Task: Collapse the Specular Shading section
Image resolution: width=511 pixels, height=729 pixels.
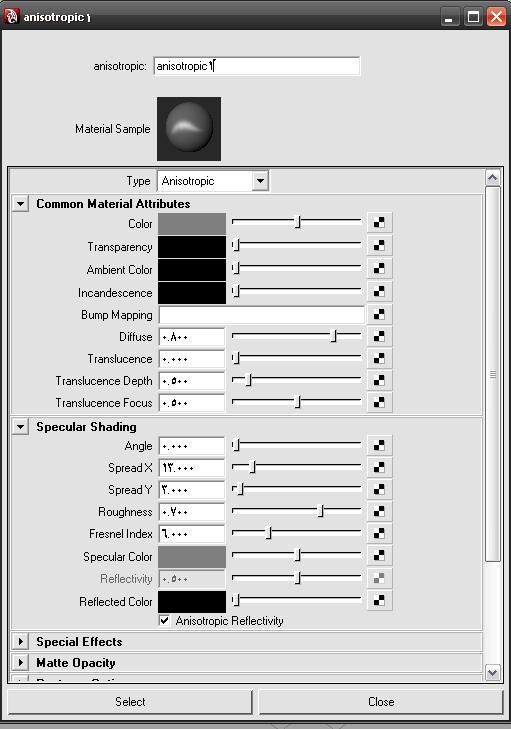Action: 20,427
